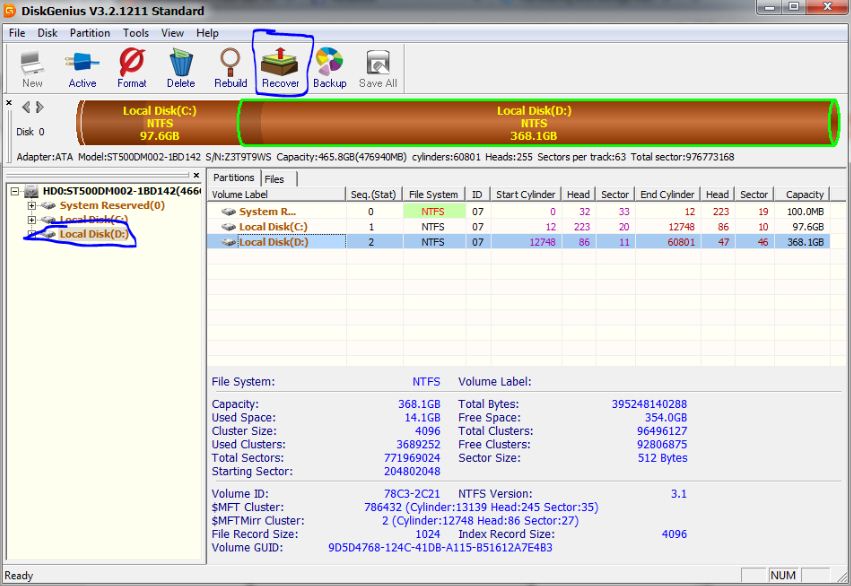Click the New partition toolbar icon

pyautogui.click(x=32, y=68)
